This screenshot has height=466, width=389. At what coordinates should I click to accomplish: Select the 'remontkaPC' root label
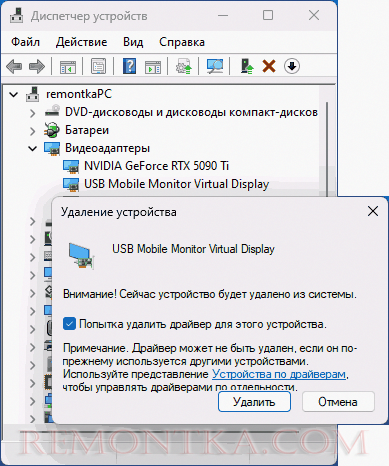pos(79,94)
